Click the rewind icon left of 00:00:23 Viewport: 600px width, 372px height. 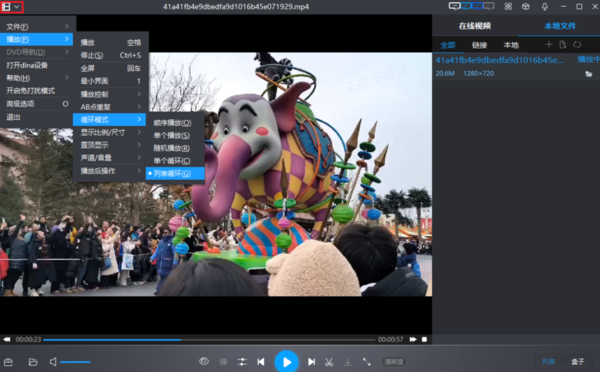click(x=7, y=339)
